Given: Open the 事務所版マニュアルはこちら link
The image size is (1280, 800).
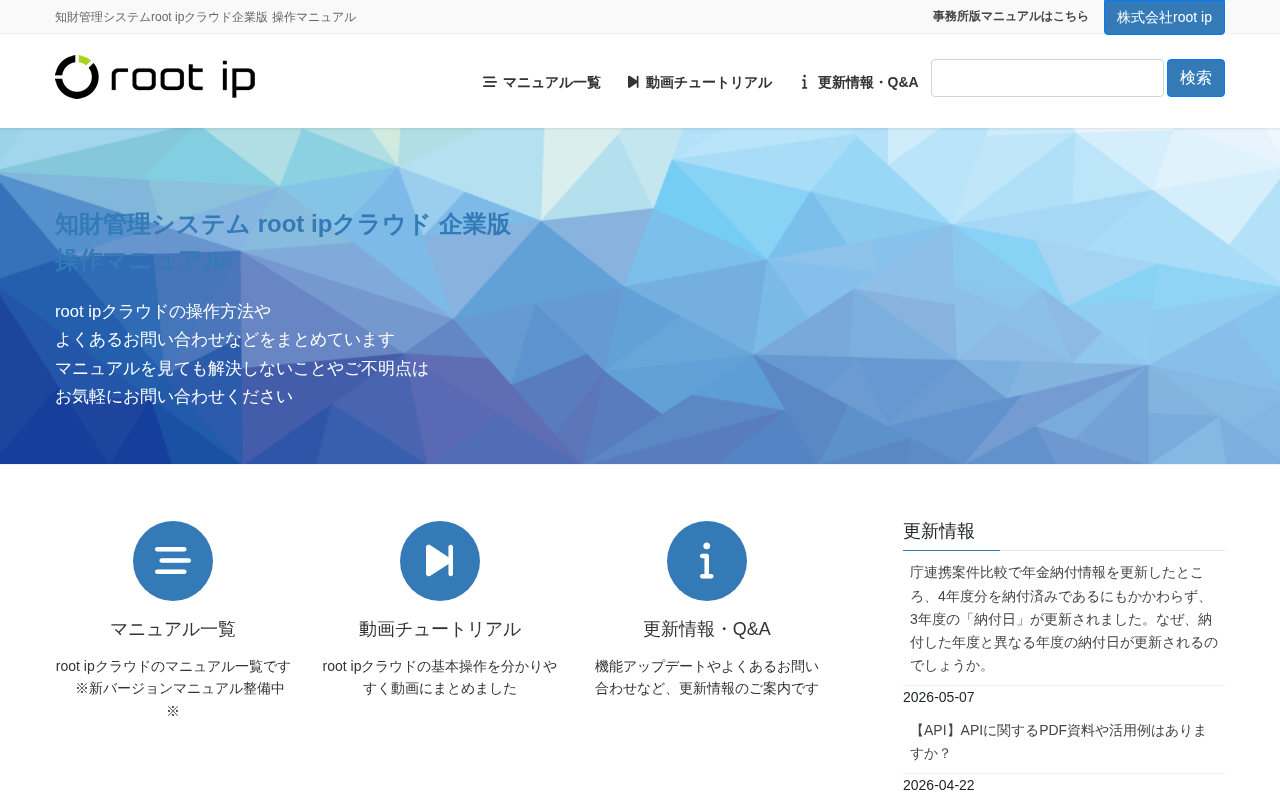Looking at the screenshot, I should [x=1010, y=17].
